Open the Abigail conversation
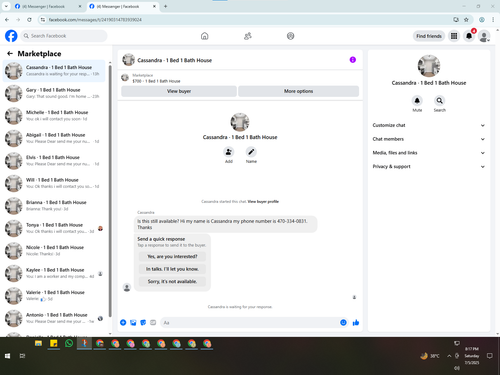The image size is (500, 375). click(54, 138)
